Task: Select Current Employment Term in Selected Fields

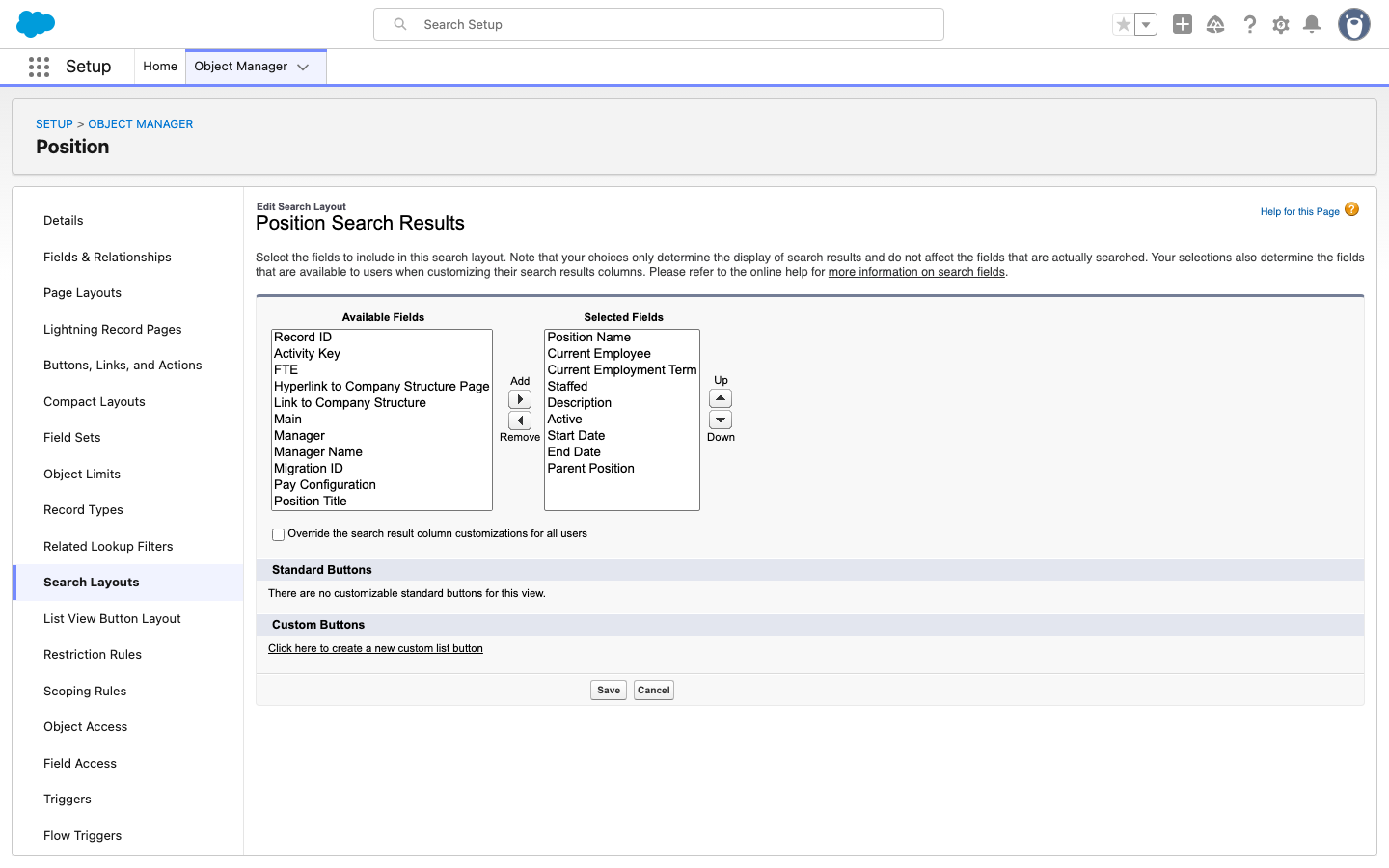Action: [x=622, y=370]
